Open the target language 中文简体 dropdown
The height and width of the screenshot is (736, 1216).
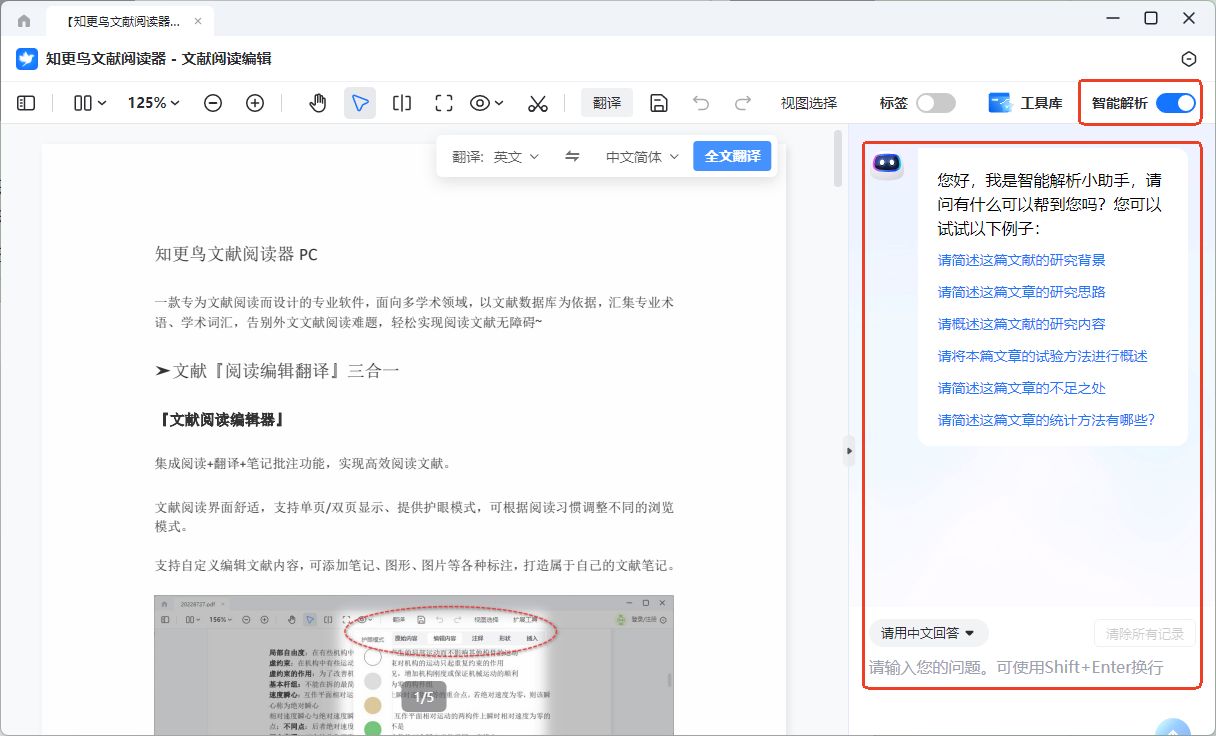pos(643,157)
